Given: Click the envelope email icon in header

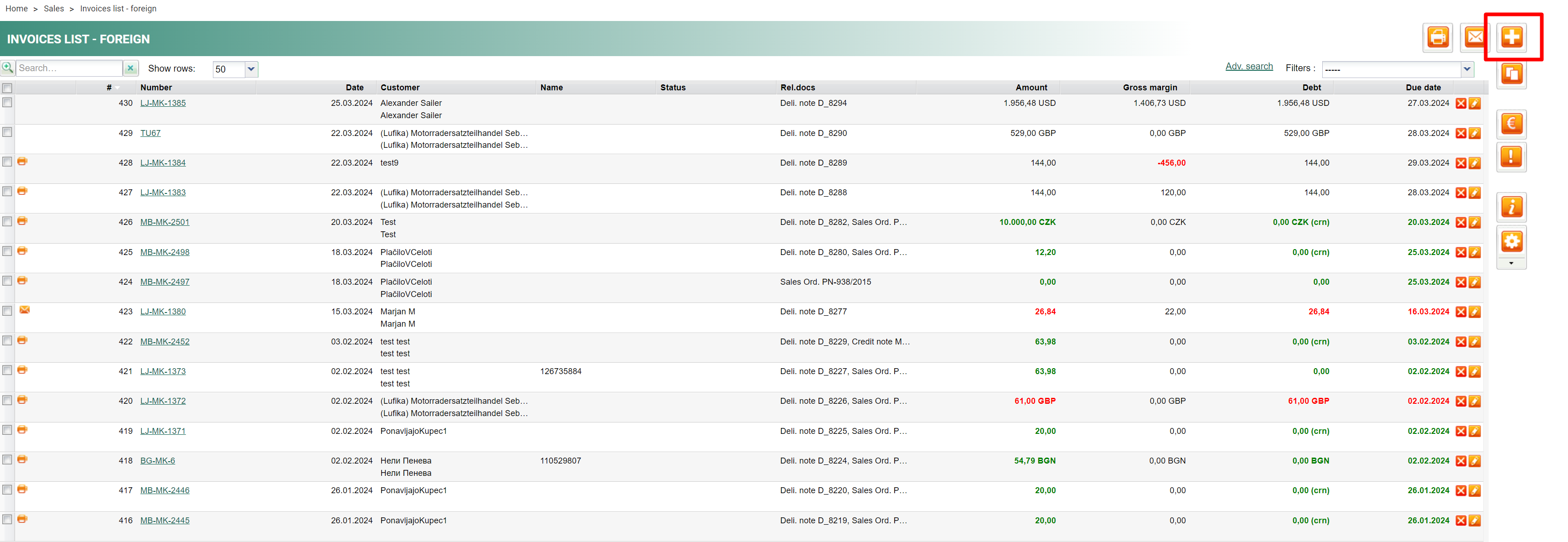Looking at the screenshot, I should (x=1474, y=38).
